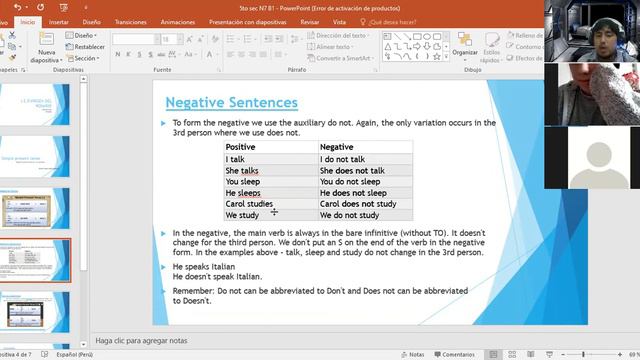Select the down block arrow shape
Viewport: 640px width, 360px height.
[x=427, y=47]
